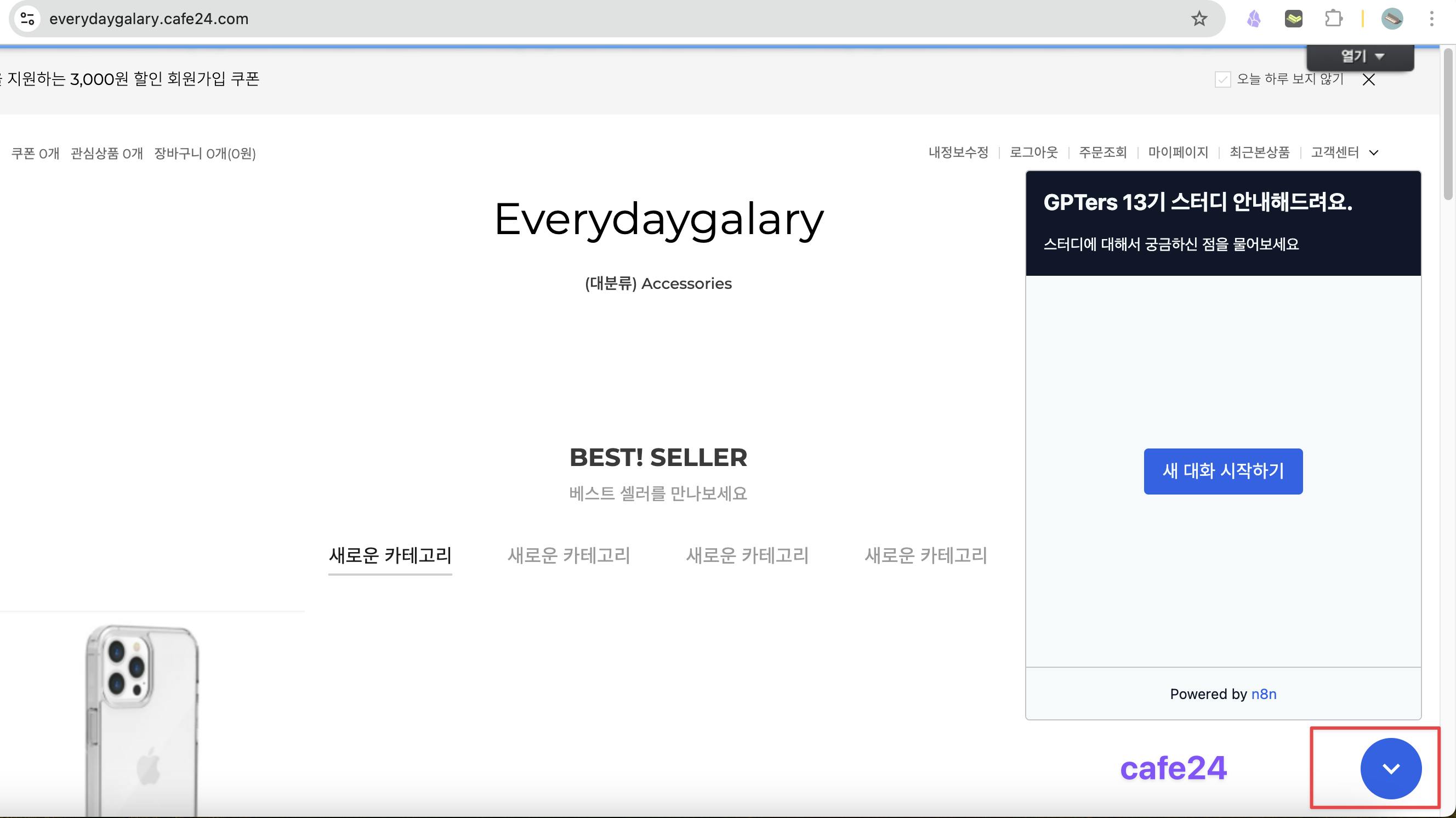Viewport: 1456px width, 818px height.
Task: Click the 로그아웃 link
Action: (1033, 152)
